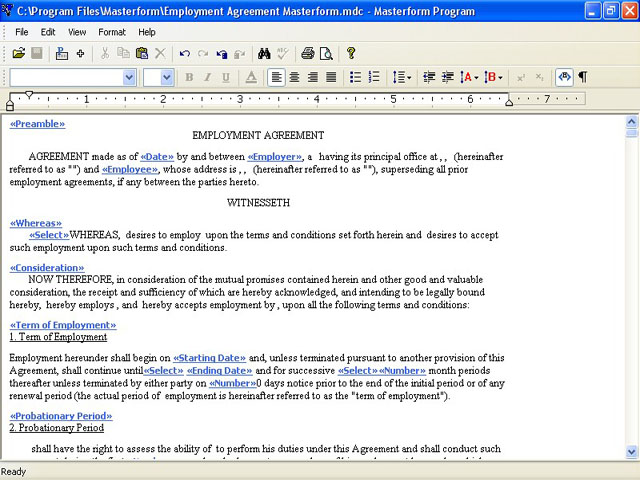Viewport: 640px width, 480px height.
Task: Click the application icon in title bar
Action: (7, 11)
